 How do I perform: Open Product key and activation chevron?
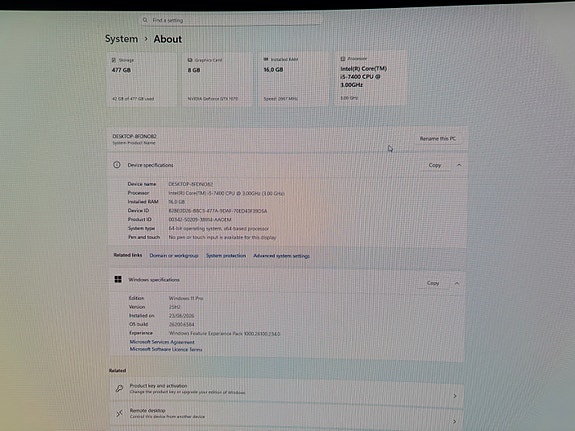click(x=455, y=396)
